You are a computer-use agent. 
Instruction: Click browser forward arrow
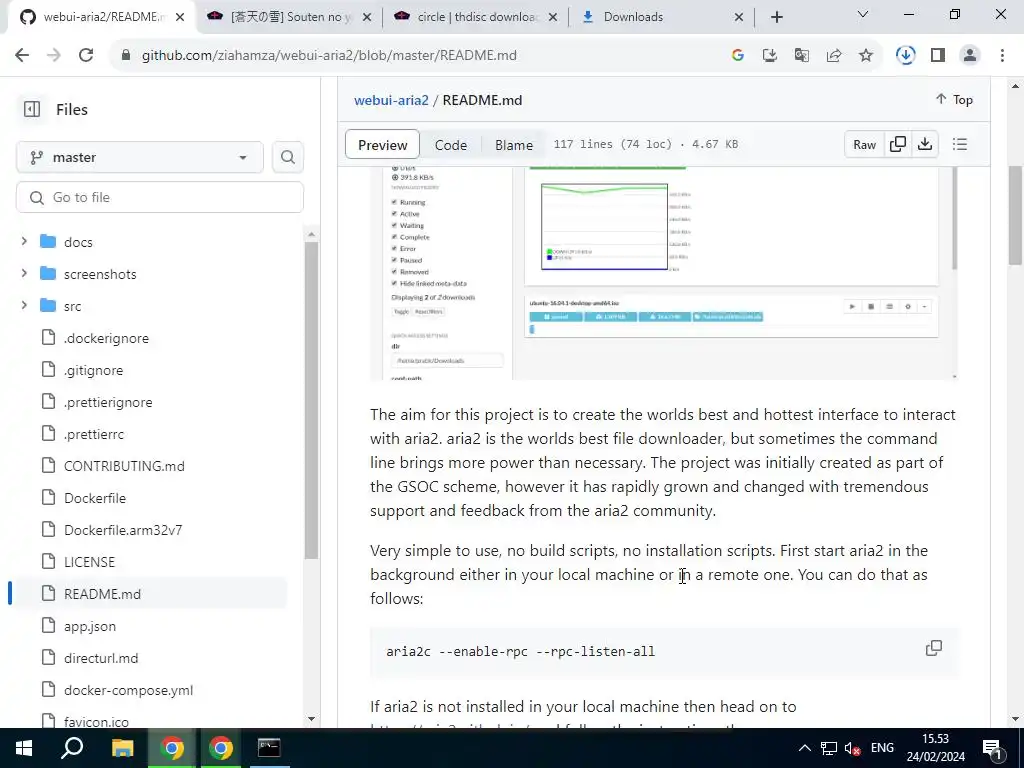click(54, 56)
